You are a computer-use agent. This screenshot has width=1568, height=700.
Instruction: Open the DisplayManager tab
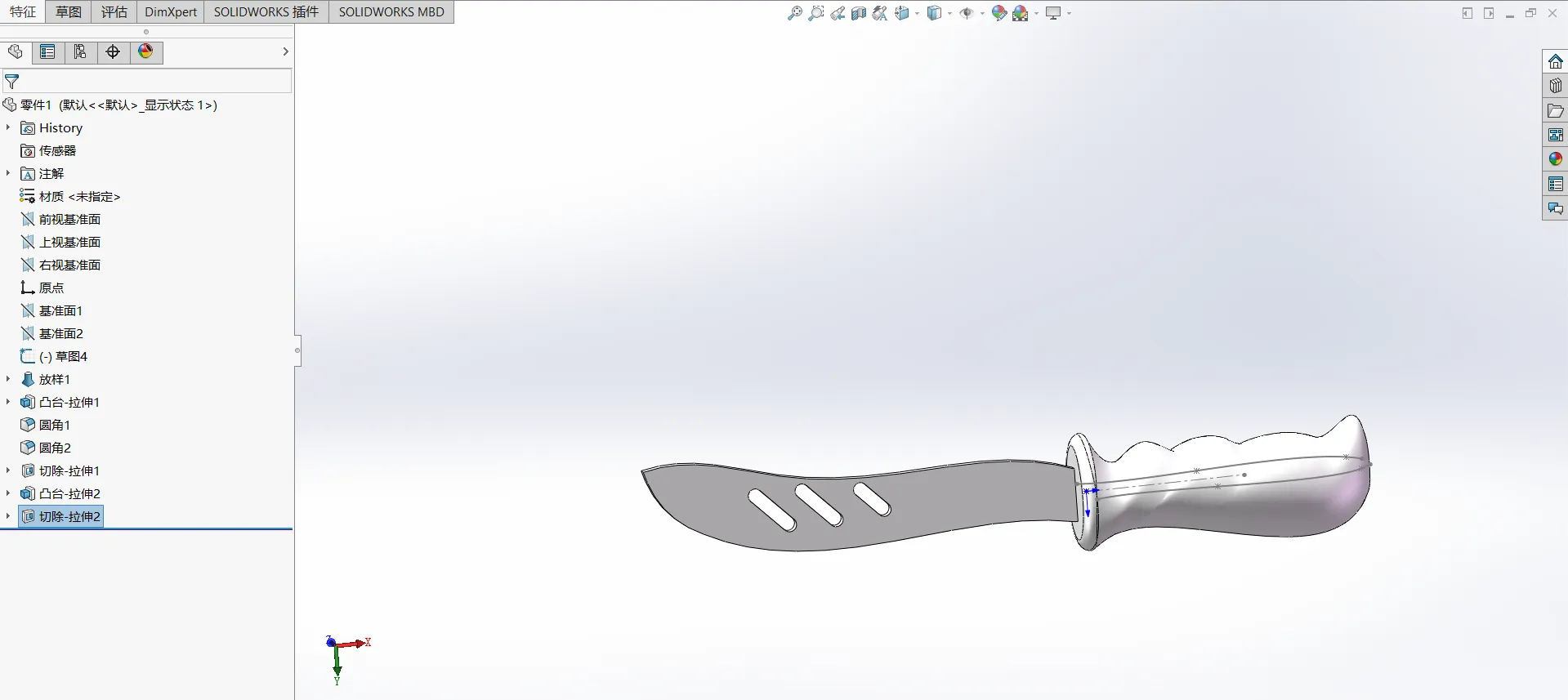pyautogui.click(x=145, y=52)
